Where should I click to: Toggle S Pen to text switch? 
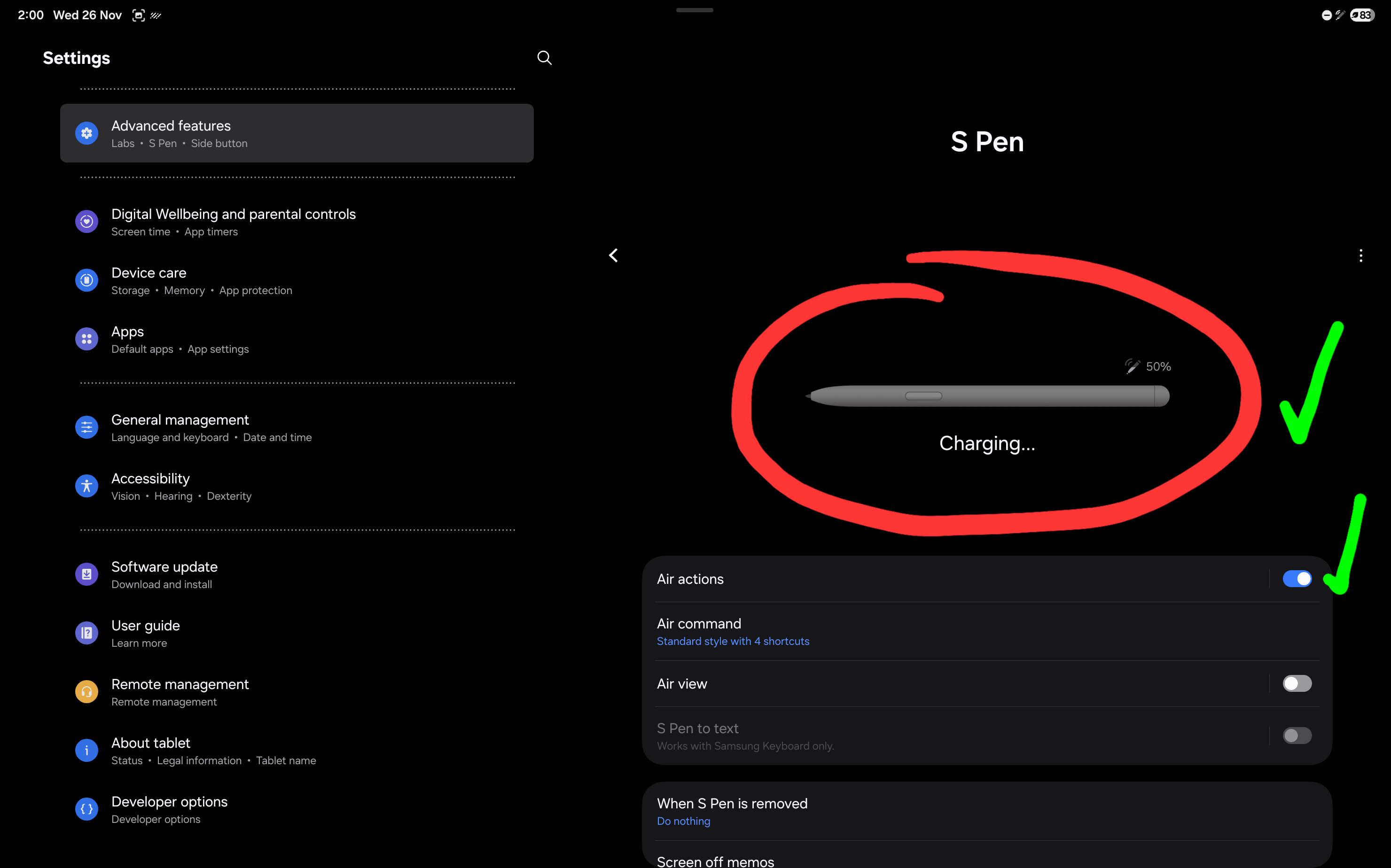point(1297,736)
